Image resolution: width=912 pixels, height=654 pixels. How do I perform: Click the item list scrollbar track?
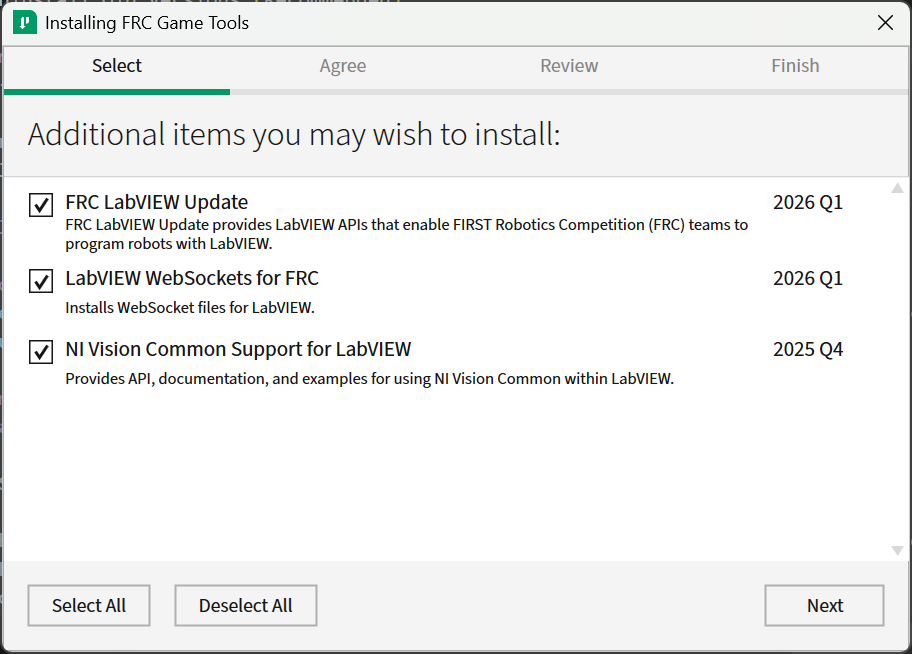point(897,370)
